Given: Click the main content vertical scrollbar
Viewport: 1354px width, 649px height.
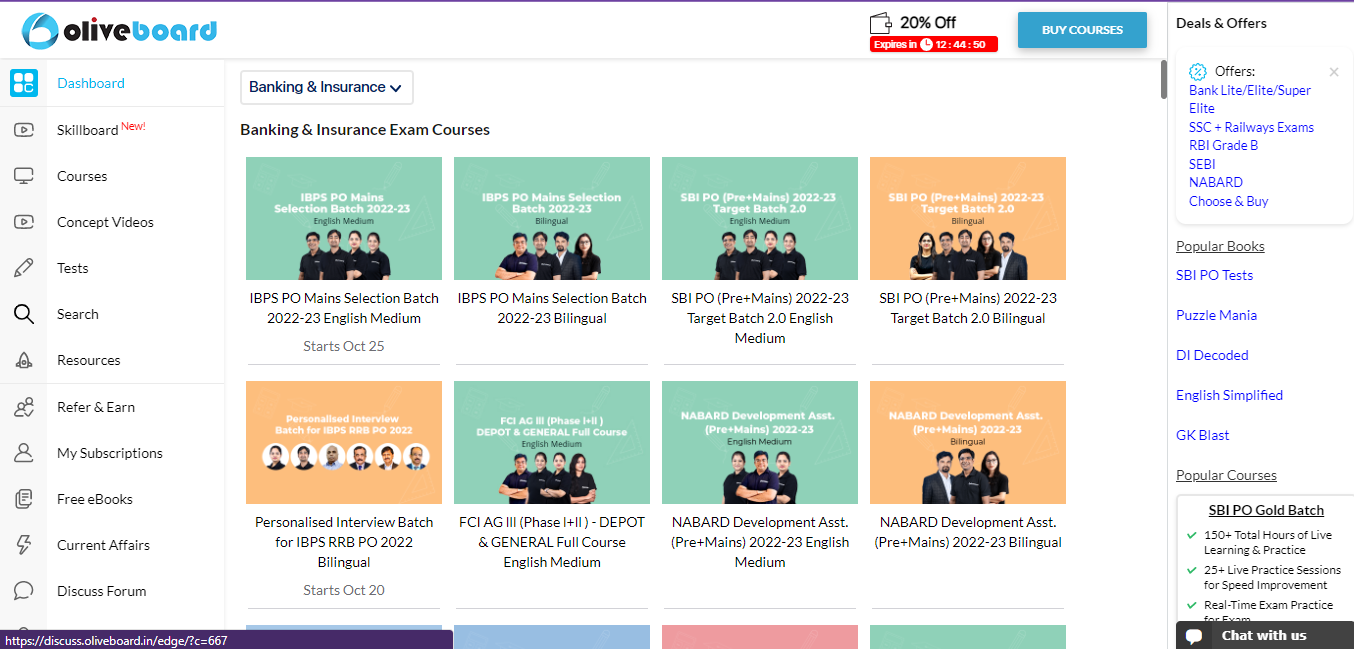Looking at the screenshot, I should tap(1163, 79).
